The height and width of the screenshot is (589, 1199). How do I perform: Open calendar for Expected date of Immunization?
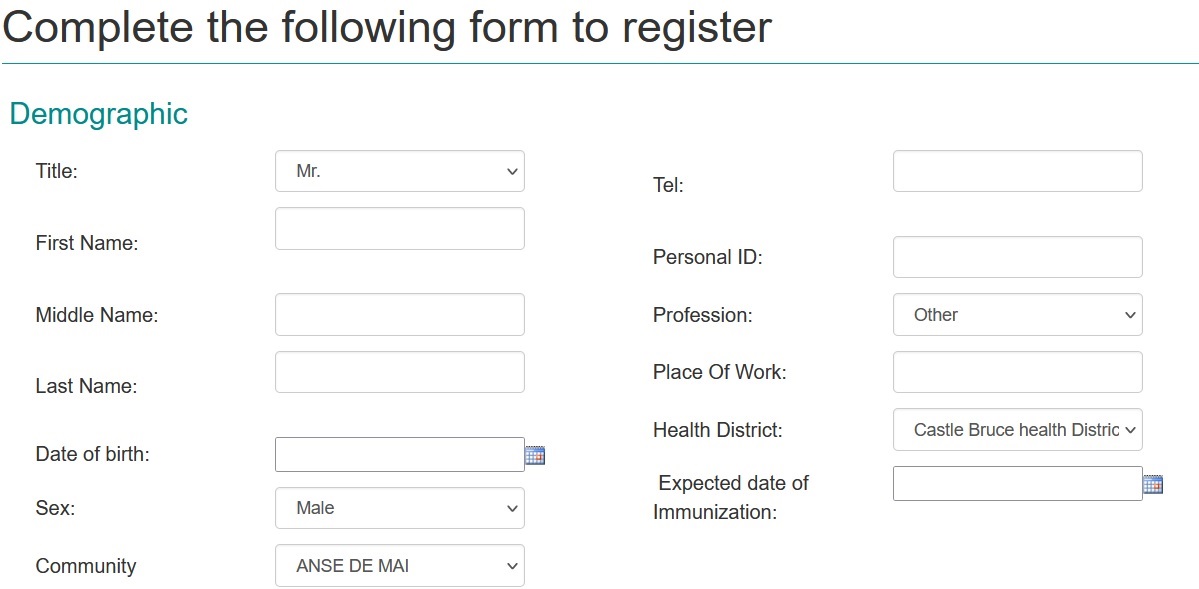coord(1153,485)
